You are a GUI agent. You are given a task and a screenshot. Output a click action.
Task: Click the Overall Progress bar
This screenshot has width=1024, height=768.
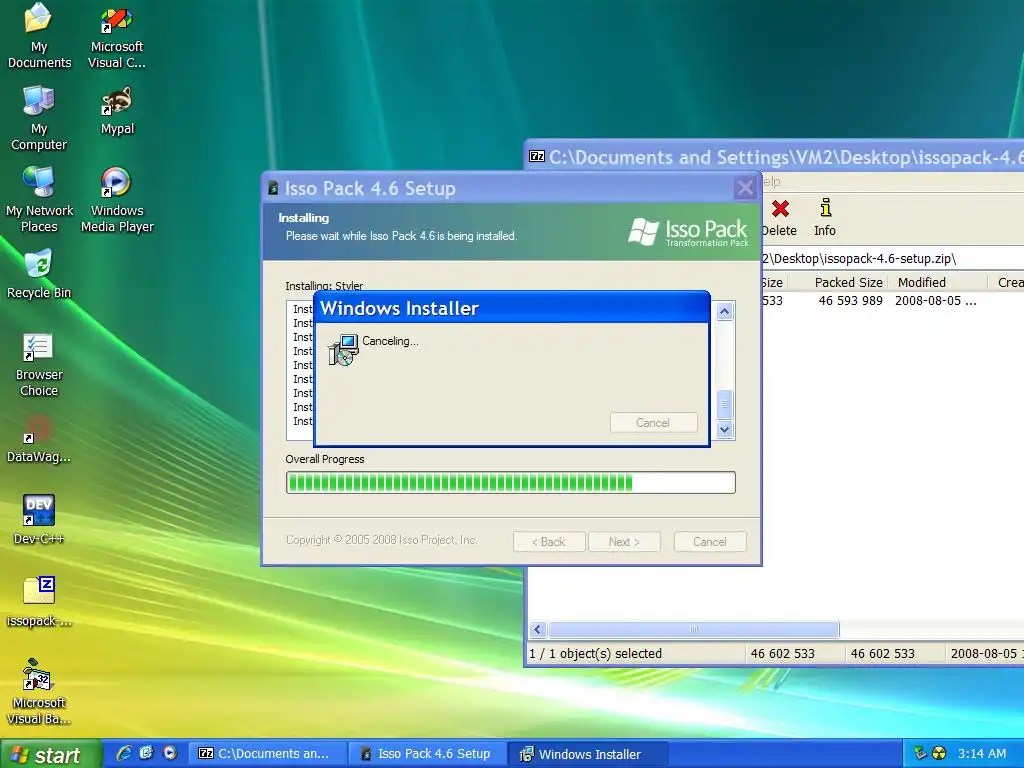pyautogui.click(x=511, y=483)
